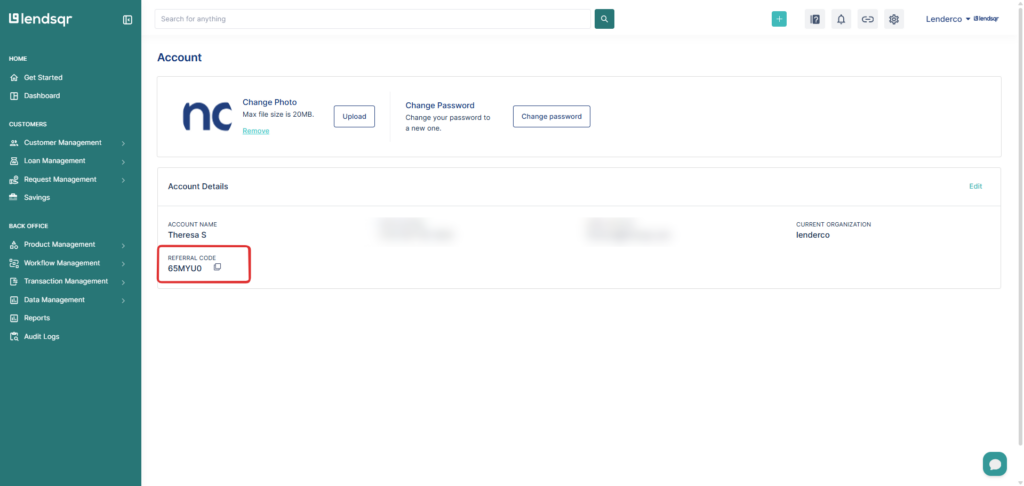
Task: Click the green search button
Action: coord(604,19)
